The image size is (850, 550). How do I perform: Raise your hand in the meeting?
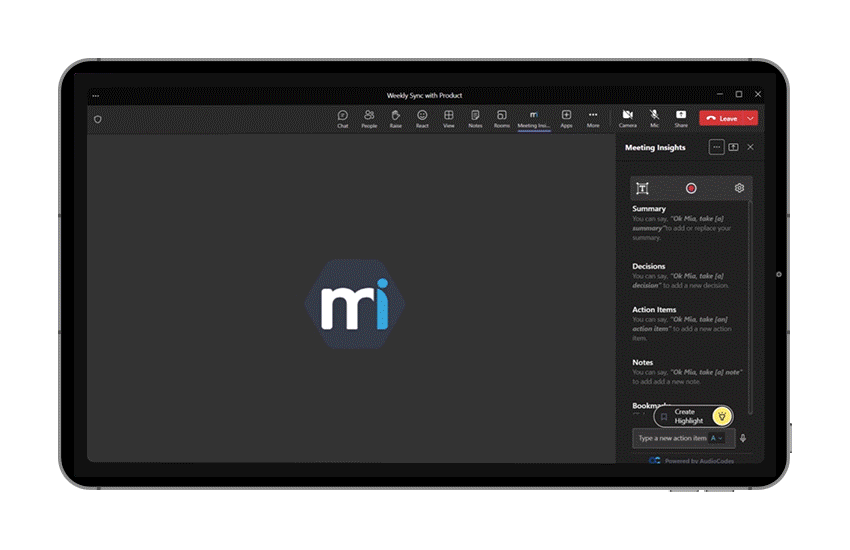tap(396, 118)
